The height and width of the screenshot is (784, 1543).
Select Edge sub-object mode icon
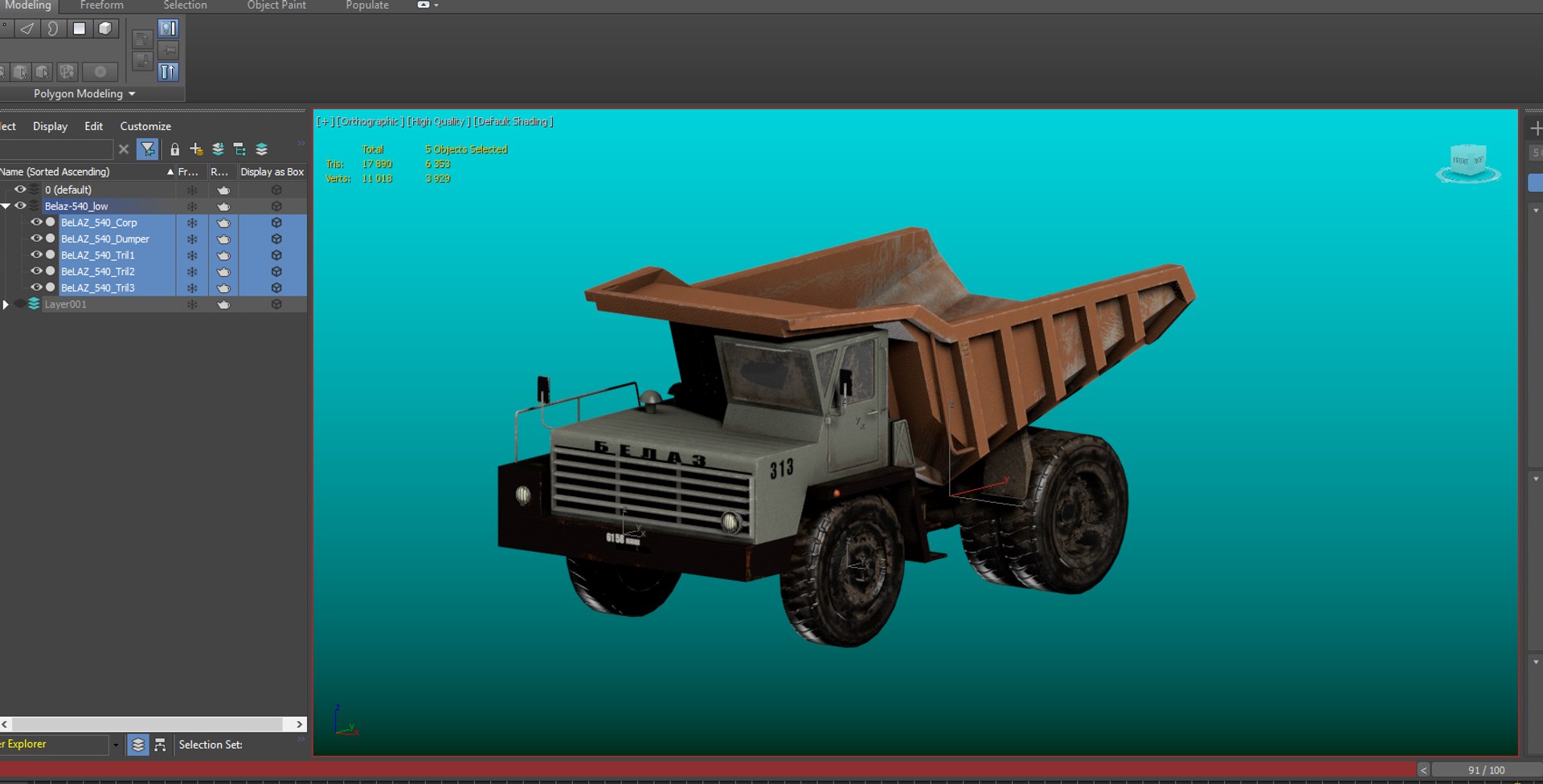(x=27, y=28)
